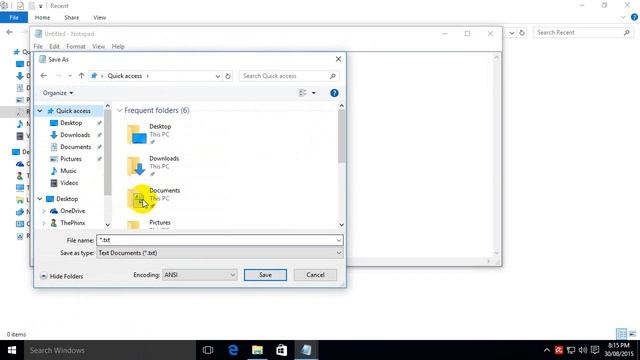Show hidden system tray icons
Image resolution: width=640 pixels, height=360 pixels.
pyautogui.click(x=547, y=350)
